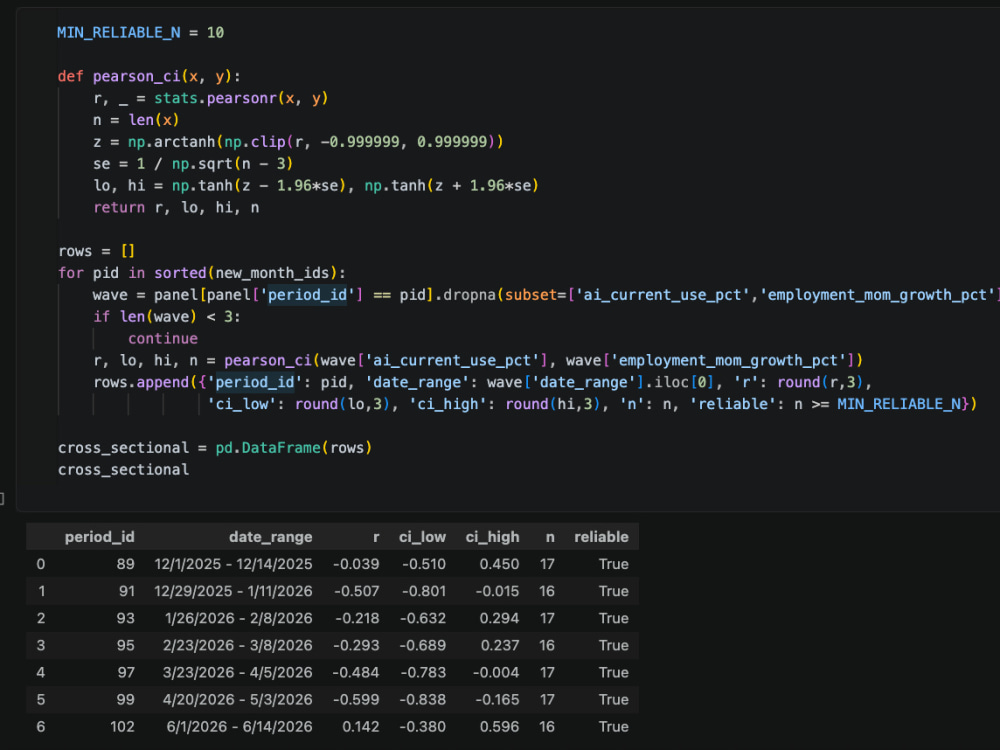The image size is (1000, 750).
Task: Click ci_low value -0.801
Action: click(x=423, y=591)
